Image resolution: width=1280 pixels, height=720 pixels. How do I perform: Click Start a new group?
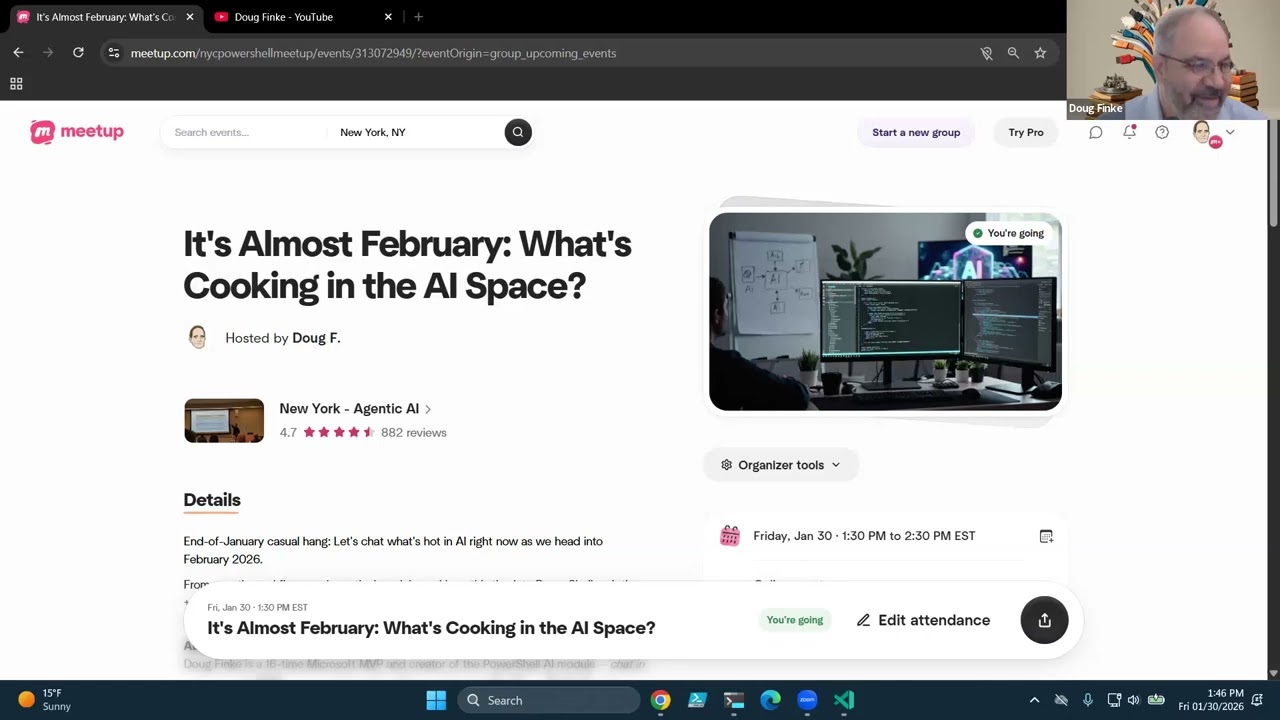tap(916, 132)
